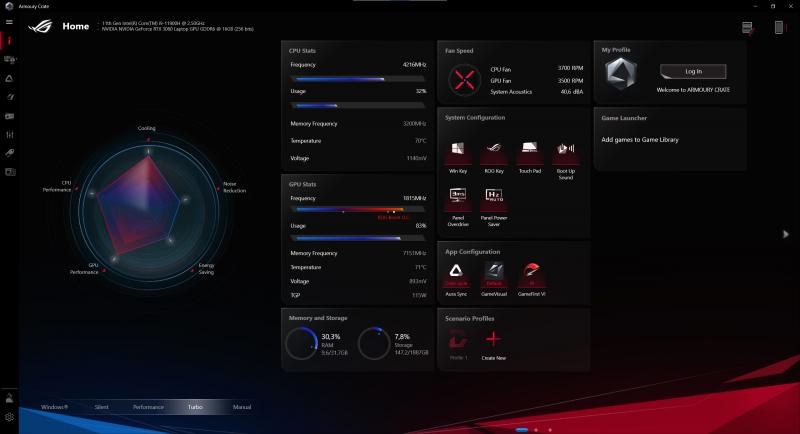Show next page with the right arrow

786,234
